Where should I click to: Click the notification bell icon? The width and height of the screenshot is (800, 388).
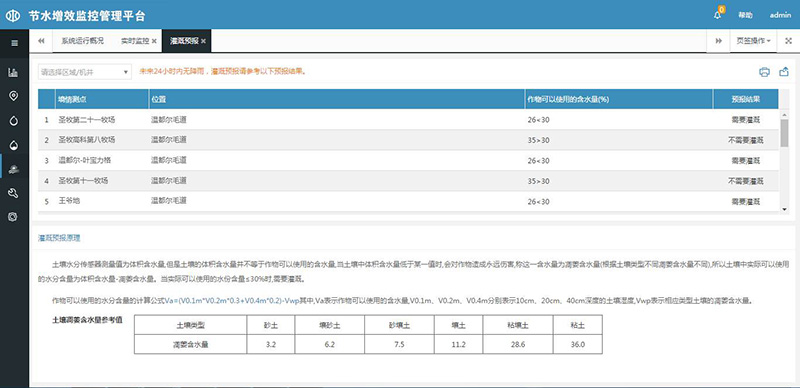coord(717,15)
